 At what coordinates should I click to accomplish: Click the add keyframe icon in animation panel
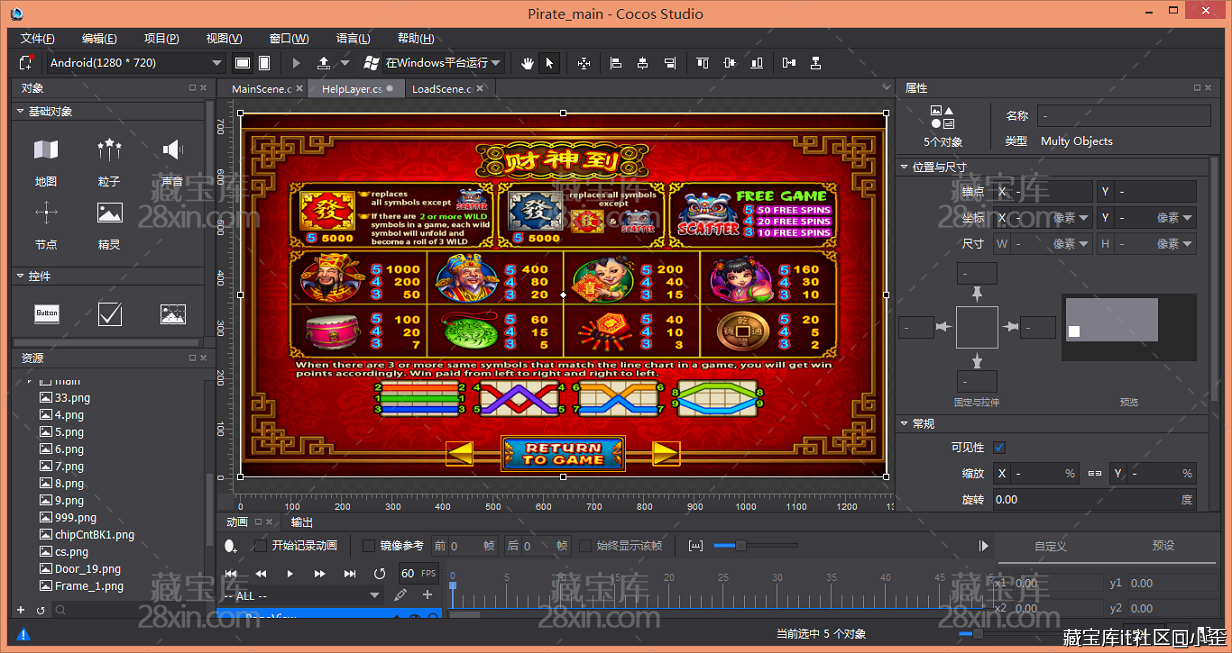click(x=231, y=546)
